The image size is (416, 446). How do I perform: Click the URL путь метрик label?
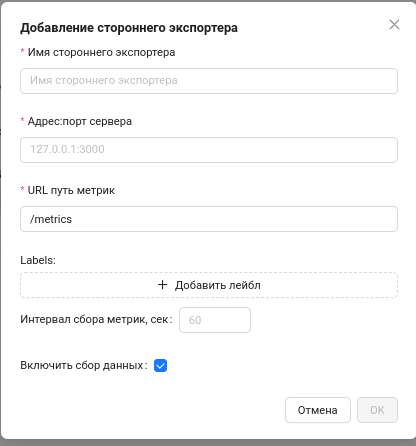71,190
